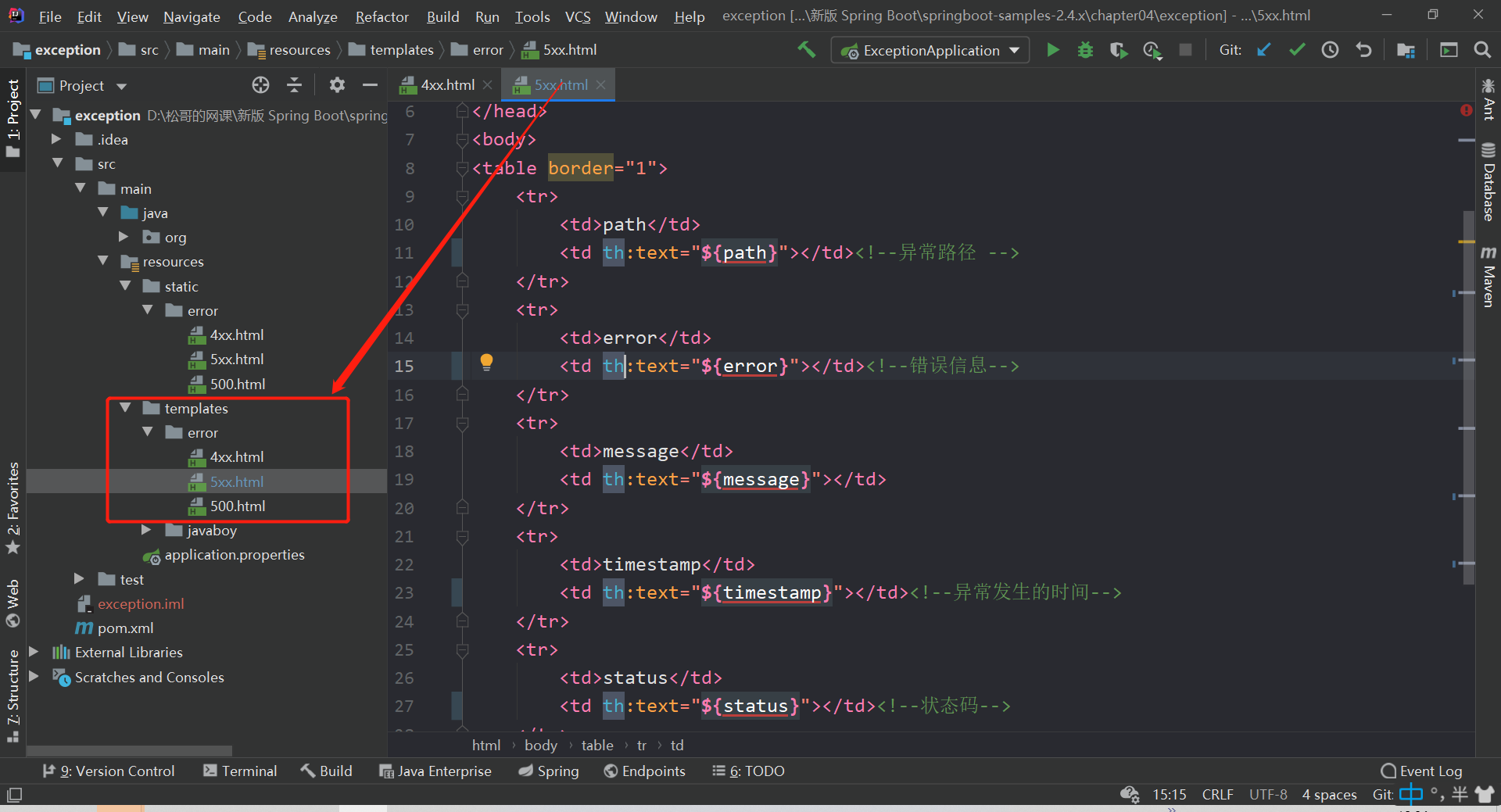Expand the test folder
This screenshot has width=1501, height=812.
(x=79, y=579)
